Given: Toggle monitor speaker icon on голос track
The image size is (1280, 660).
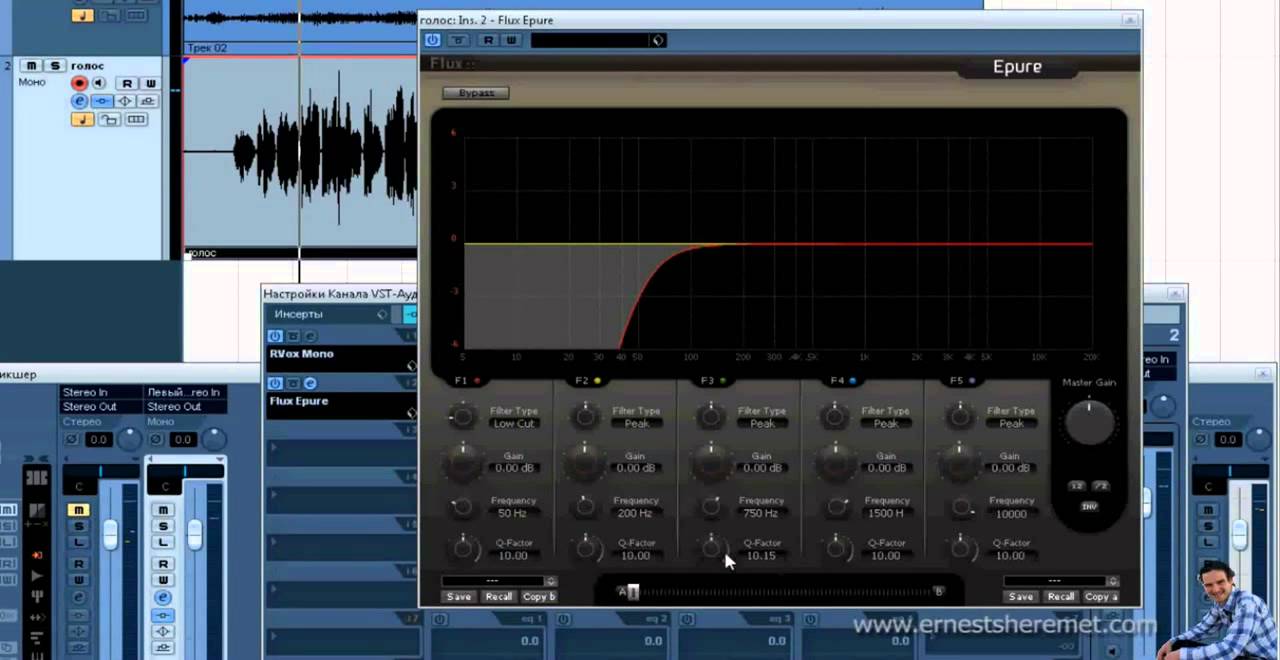Looking at the screenshot, I should click(x=99, y=83).
